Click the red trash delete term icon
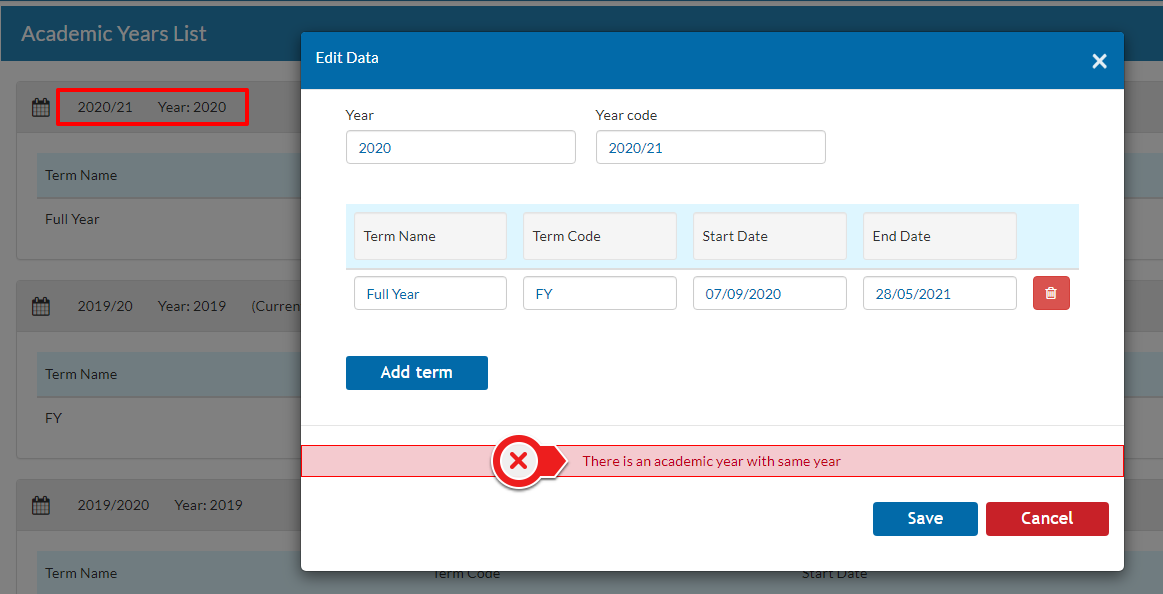 (1051, 293)
